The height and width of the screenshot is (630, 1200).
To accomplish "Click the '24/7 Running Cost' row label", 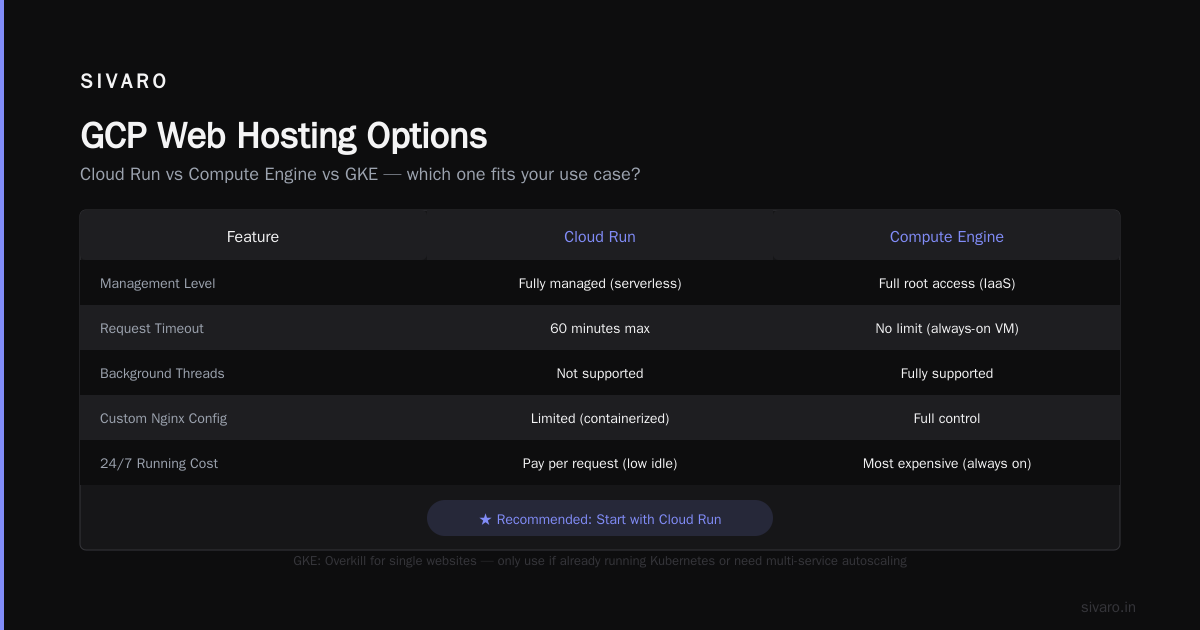I will click(x=159, y=463).
